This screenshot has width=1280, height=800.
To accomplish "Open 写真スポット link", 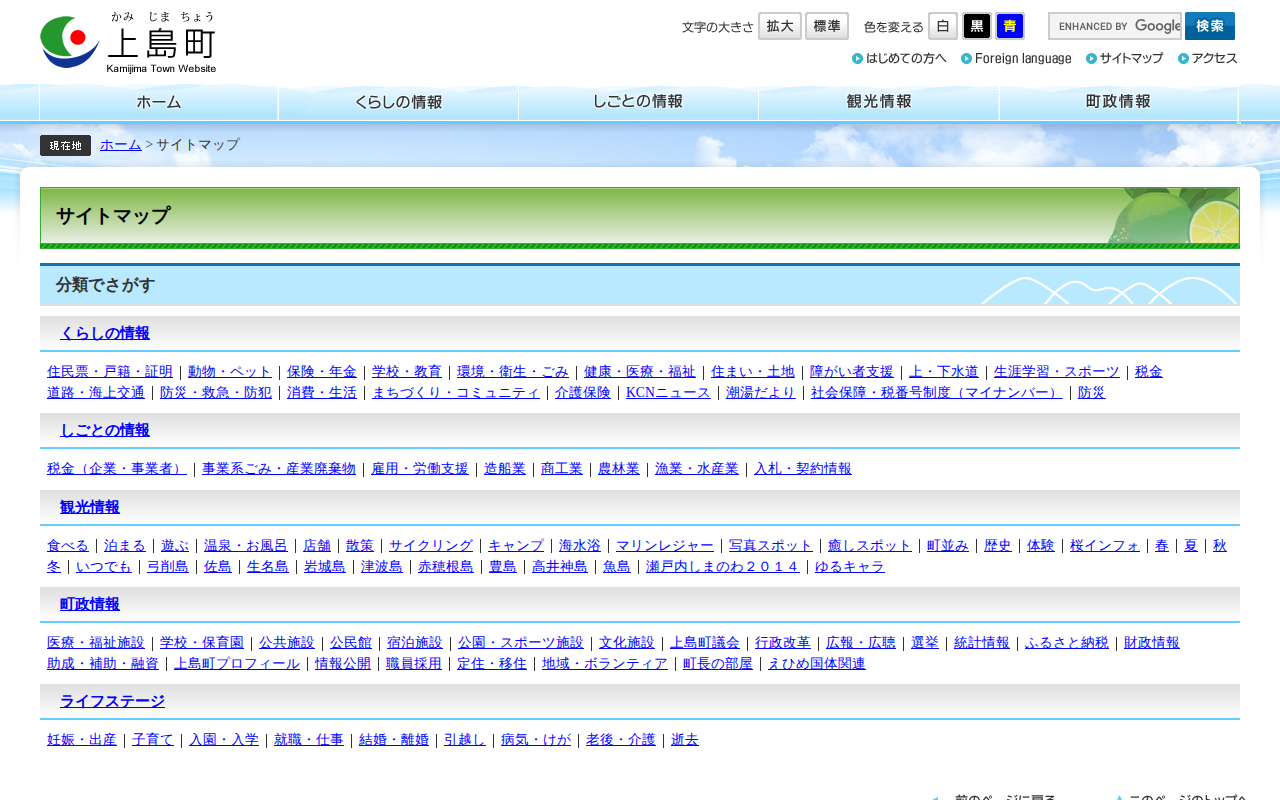I will point(771,546).
